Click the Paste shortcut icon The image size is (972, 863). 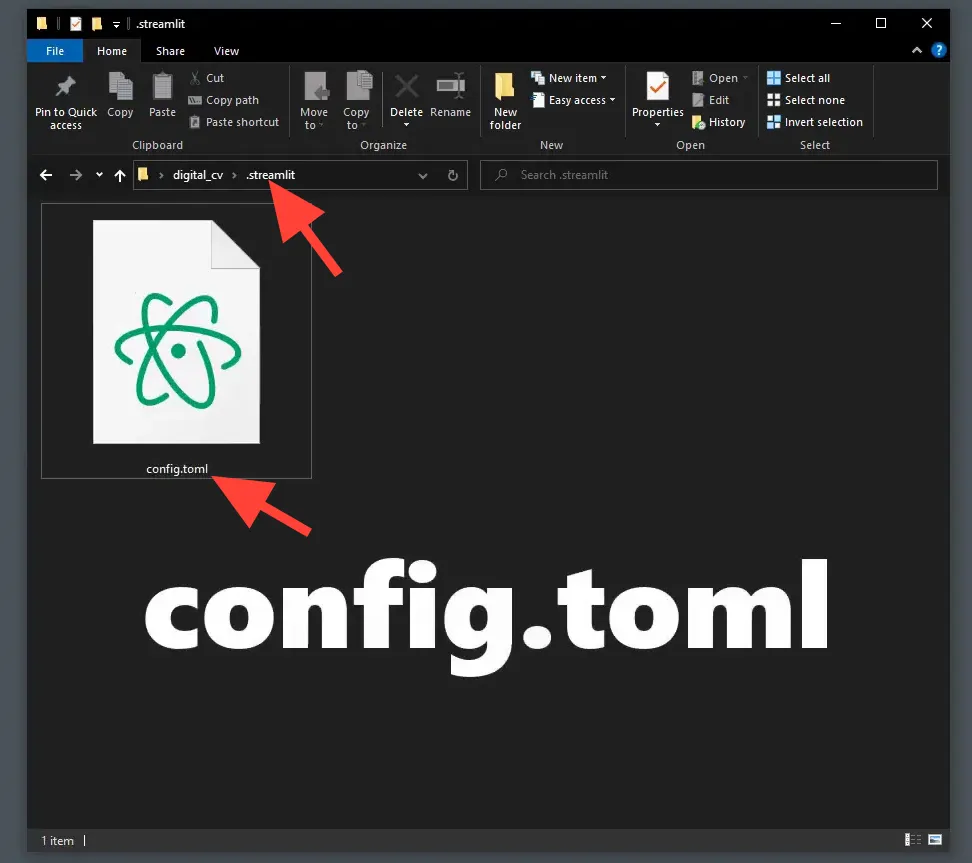click(193, 122)
